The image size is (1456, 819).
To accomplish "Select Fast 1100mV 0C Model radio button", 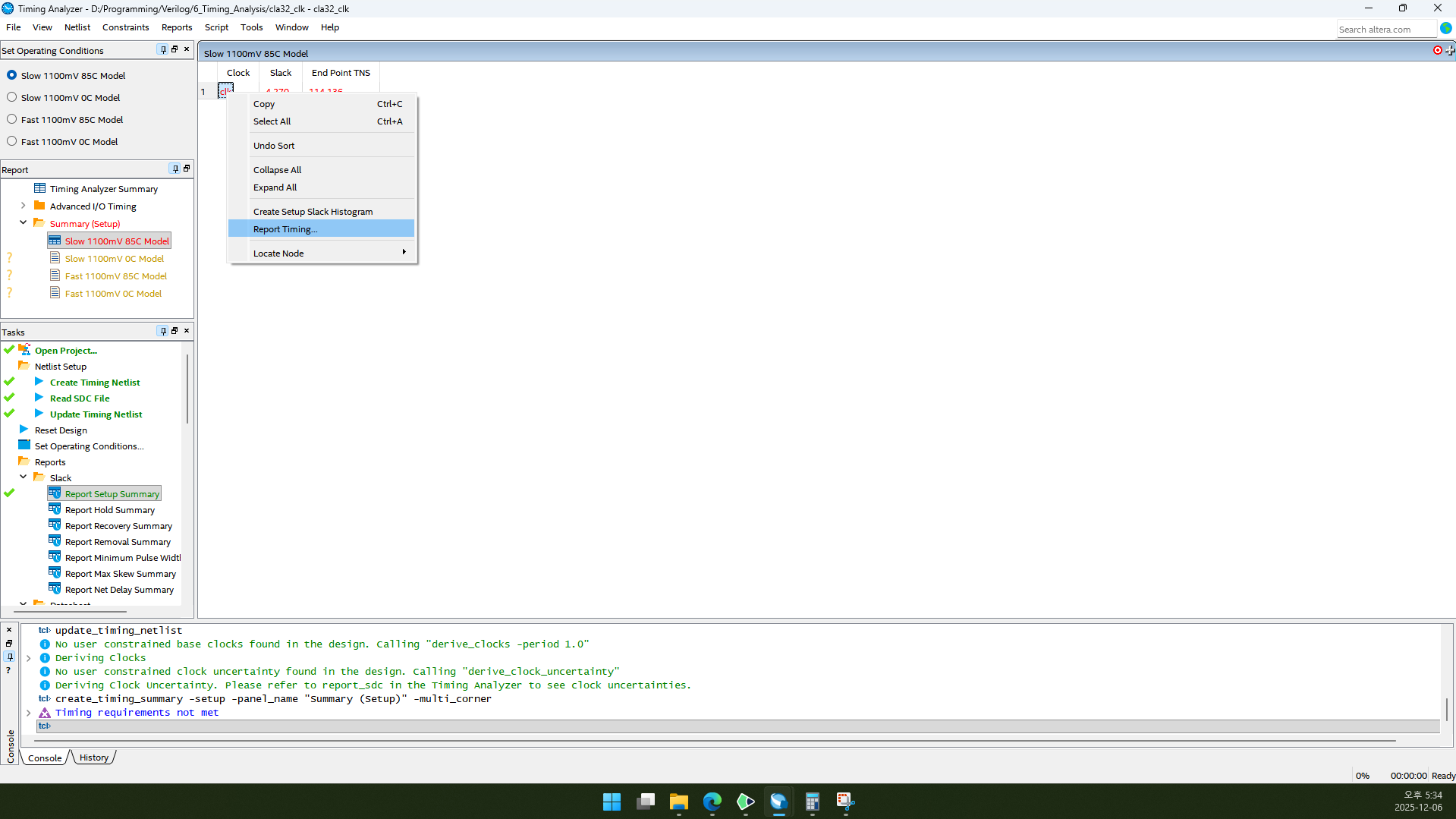I will (x=12, y=141).
